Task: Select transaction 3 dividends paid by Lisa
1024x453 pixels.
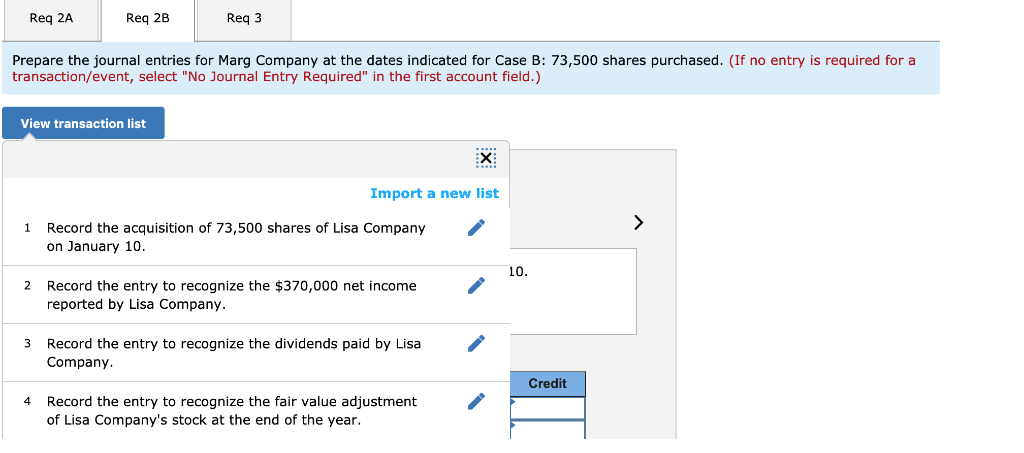Action: [x=234, y=352]
